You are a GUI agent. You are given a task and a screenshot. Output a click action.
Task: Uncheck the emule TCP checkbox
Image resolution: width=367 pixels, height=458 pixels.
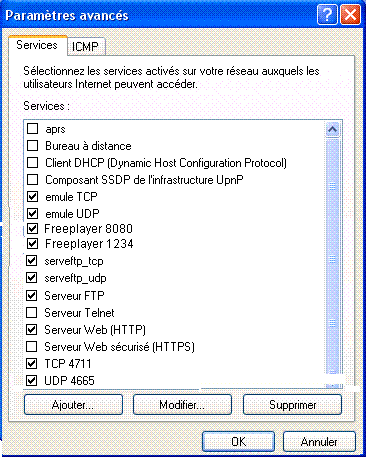pyautogui.click(x=32, y=196)
